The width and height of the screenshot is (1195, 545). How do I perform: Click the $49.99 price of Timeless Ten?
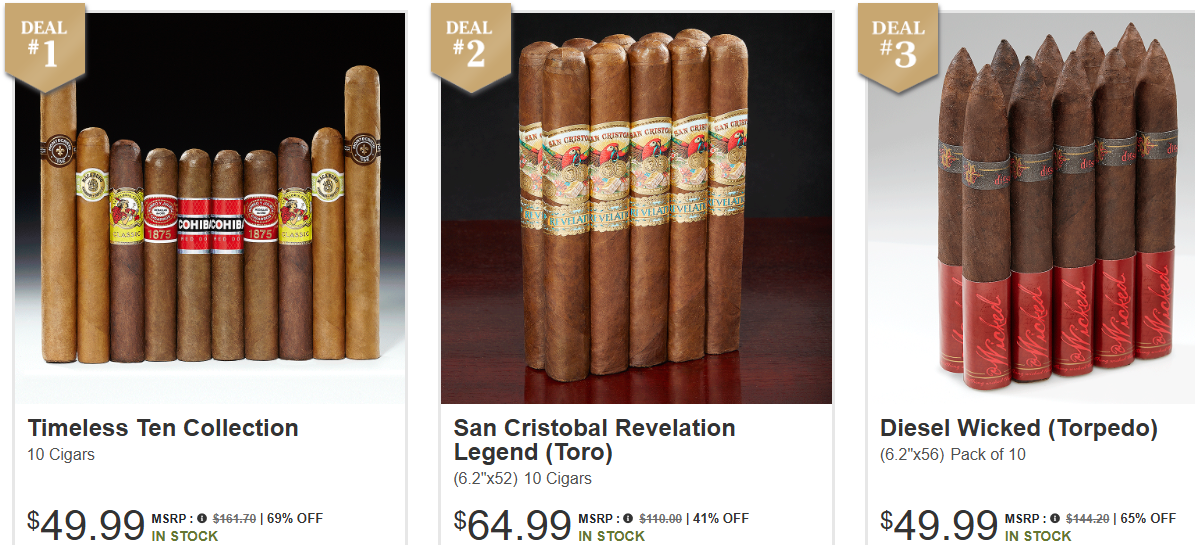tap(86, 525)
